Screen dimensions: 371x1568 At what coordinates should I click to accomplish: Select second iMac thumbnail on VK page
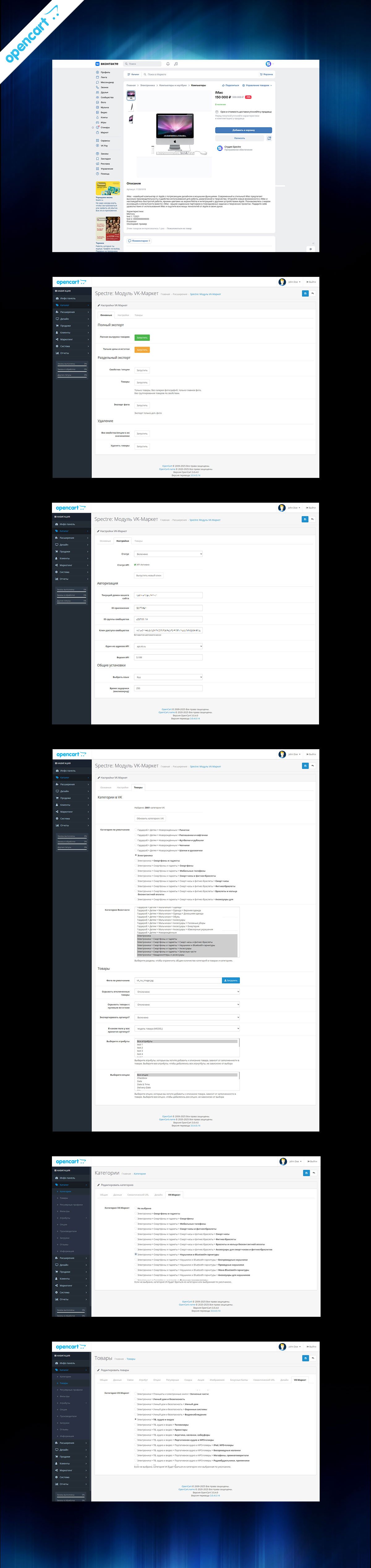(x=131, y=107)
